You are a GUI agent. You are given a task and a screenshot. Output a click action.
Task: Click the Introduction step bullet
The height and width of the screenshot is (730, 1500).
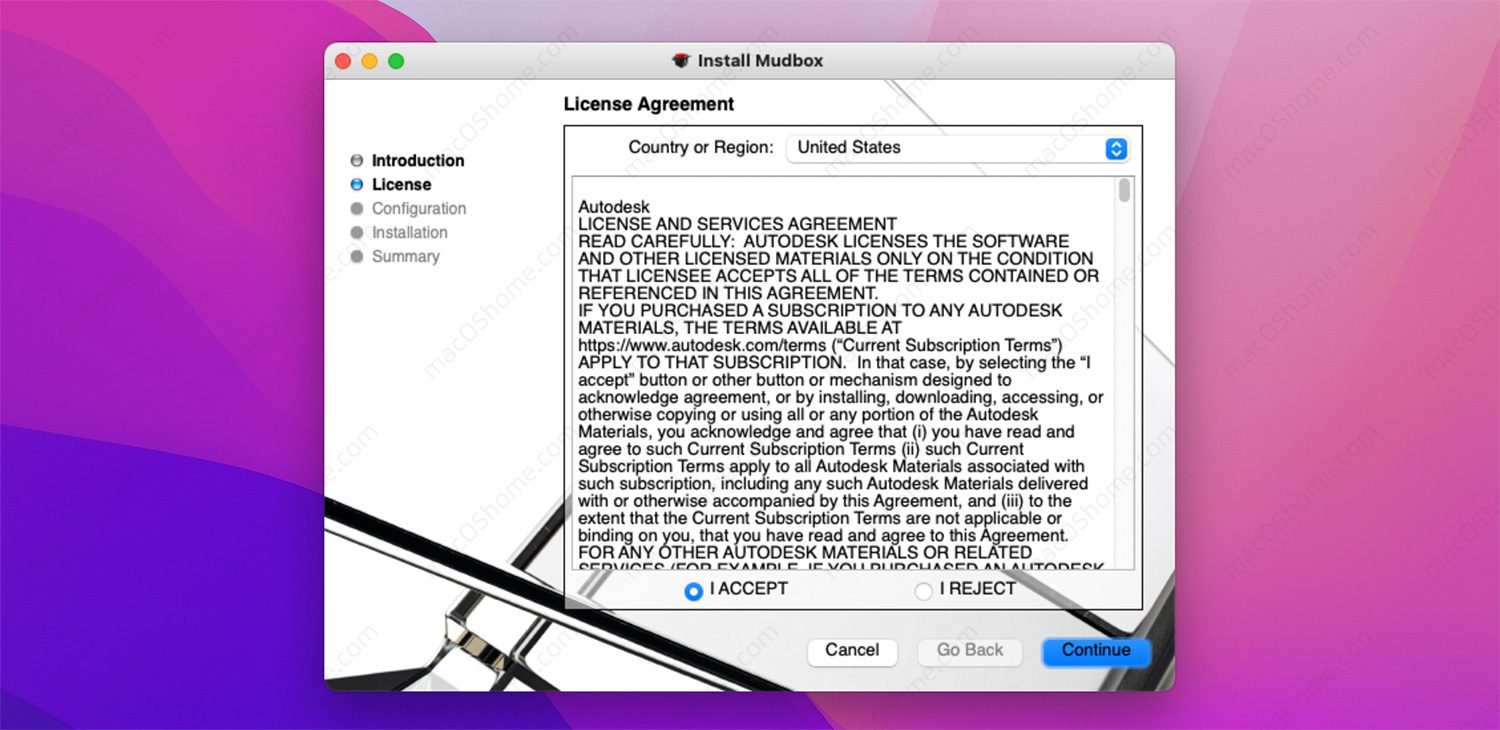pos(357,161)
